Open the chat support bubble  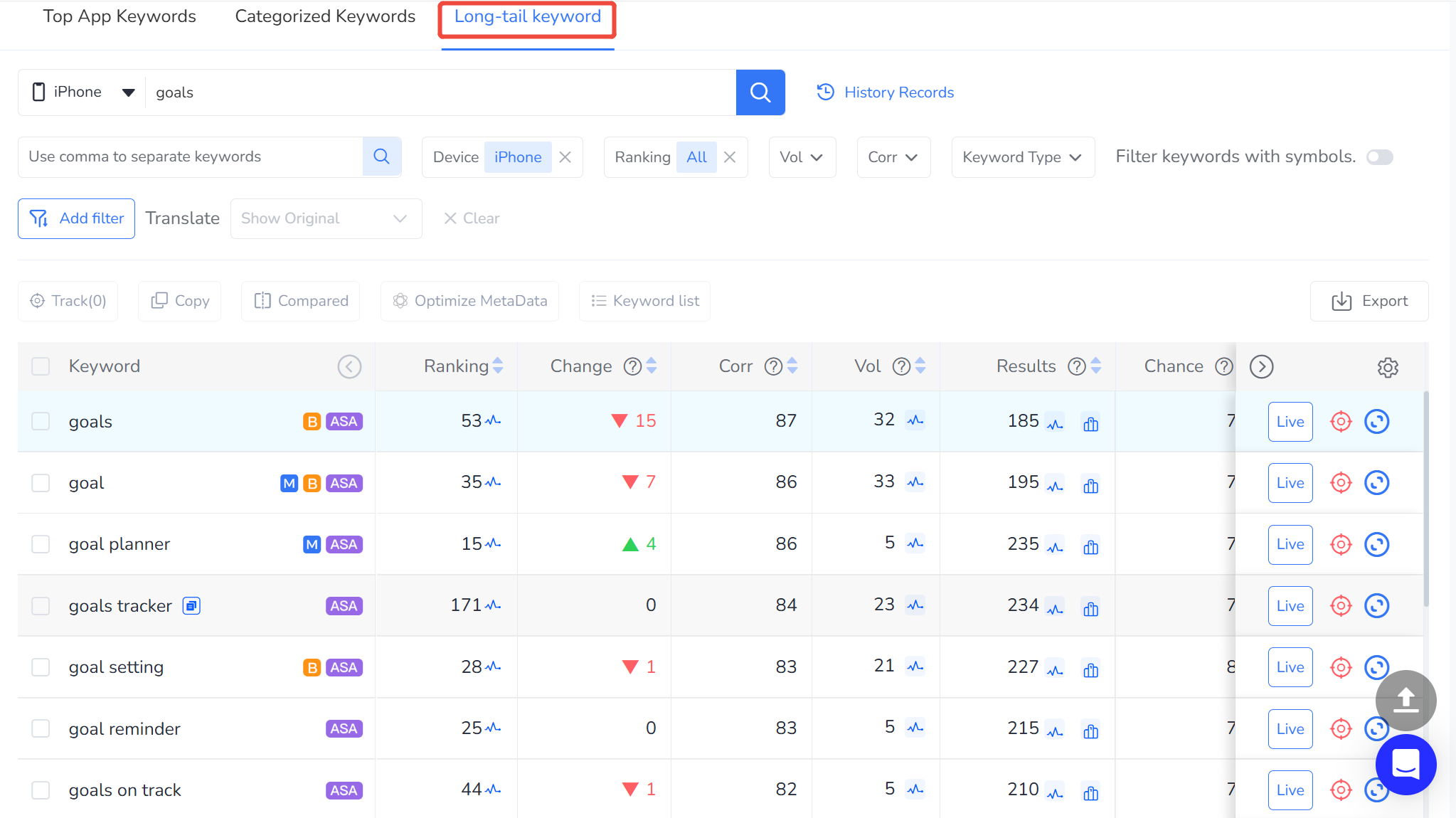(x=1405, y=765)
